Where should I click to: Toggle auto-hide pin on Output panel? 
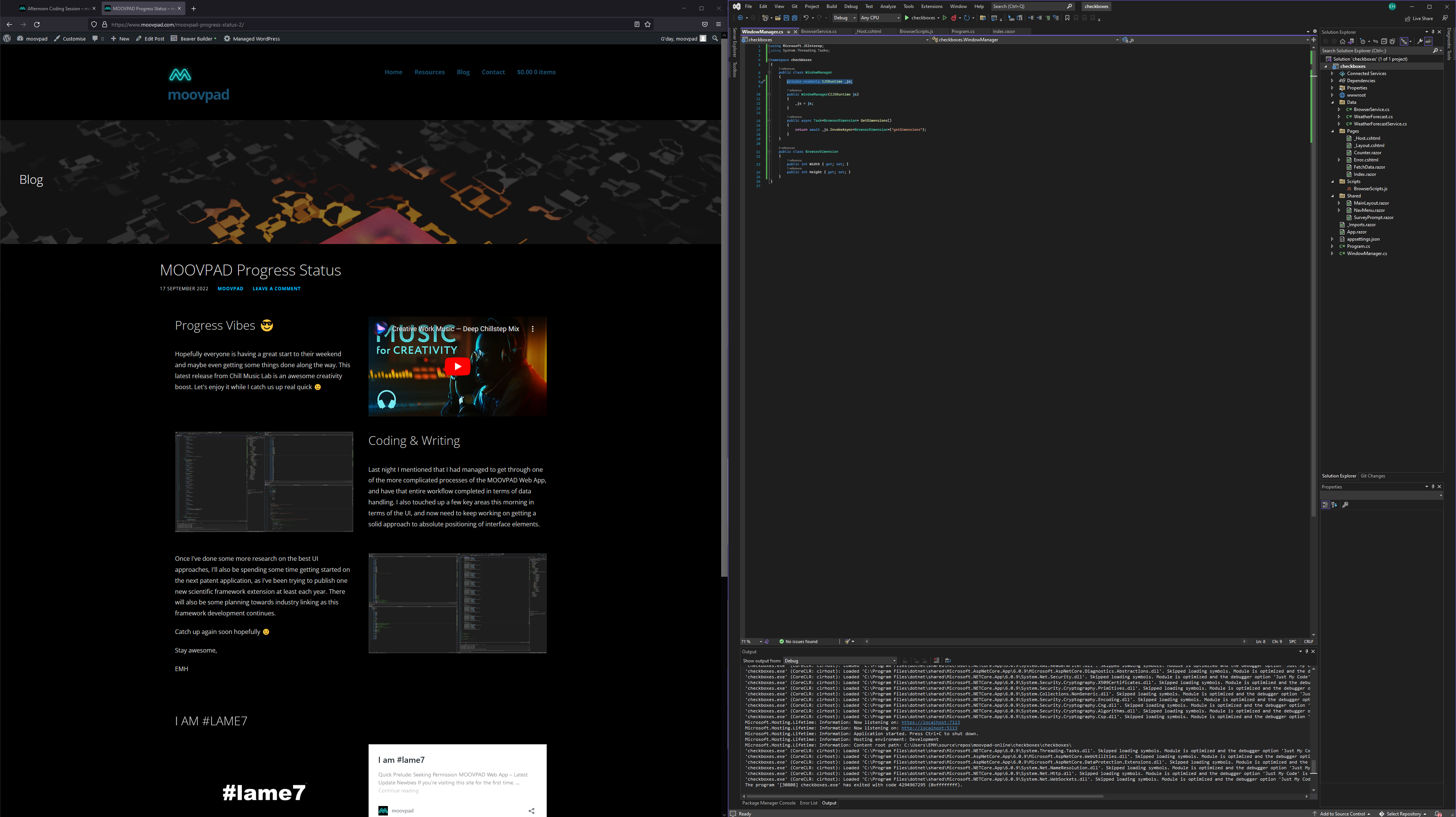coord(1307,651)
